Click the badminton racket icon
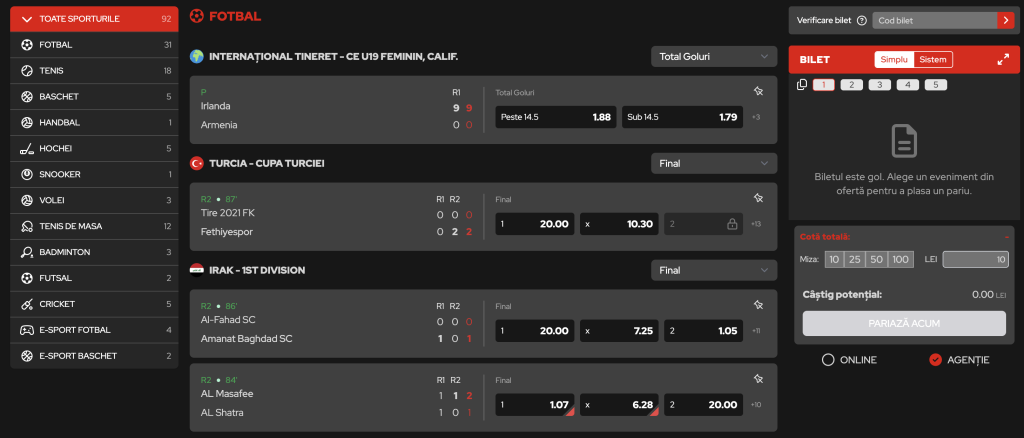This screenshot has height=438, width=1024. (27, 252)
